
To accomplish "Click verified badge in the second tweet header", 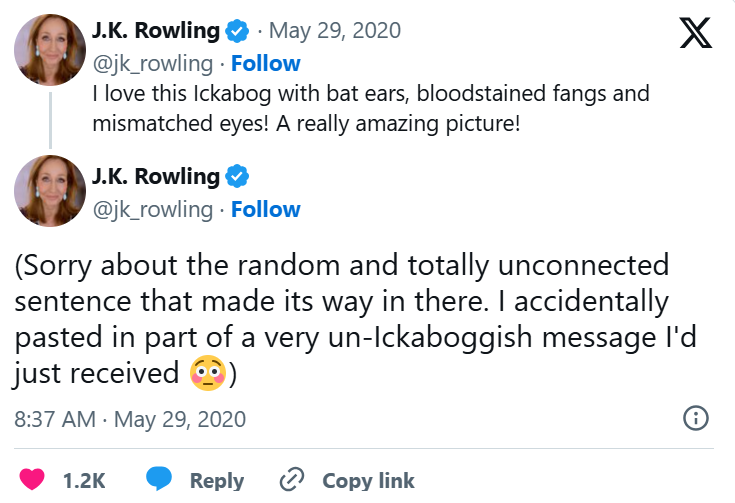I will (237, 178).
